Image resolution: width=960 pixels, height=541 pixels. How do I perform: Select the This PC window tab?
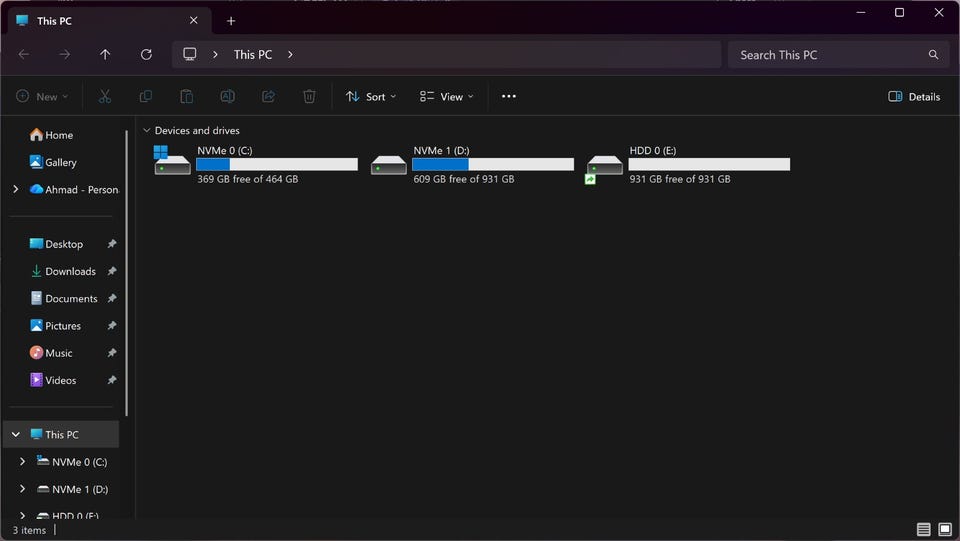point(109,21)
